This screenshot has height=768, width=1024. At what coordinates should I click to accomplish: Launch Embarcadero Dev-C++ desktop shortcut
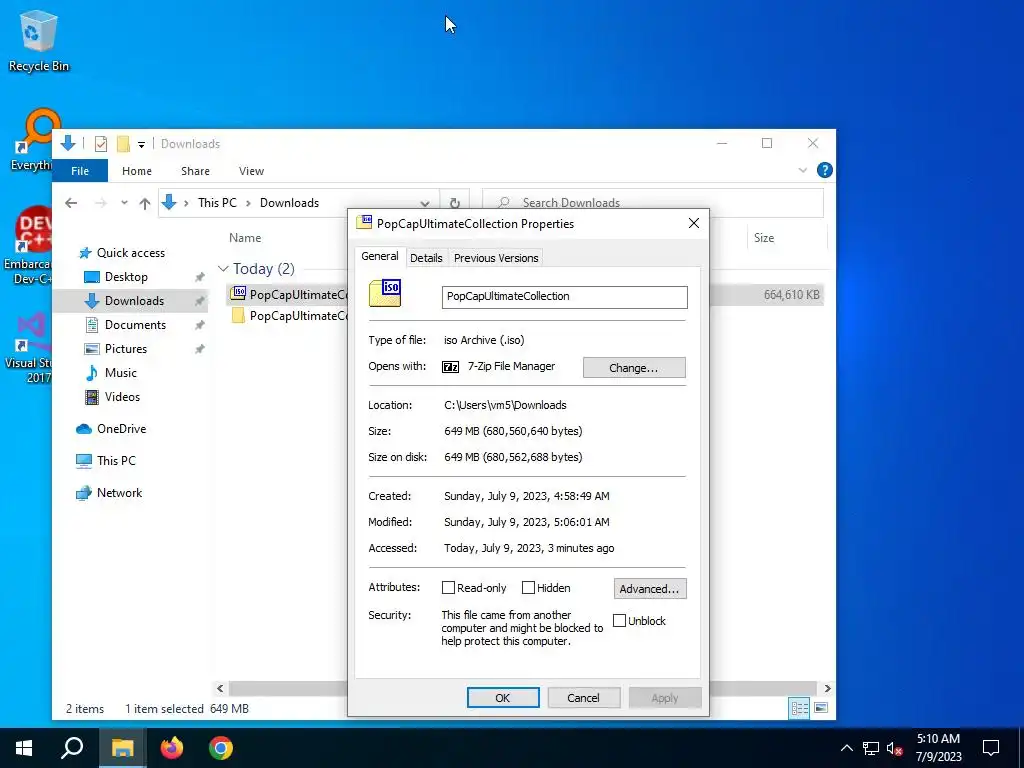pos(29,246)
